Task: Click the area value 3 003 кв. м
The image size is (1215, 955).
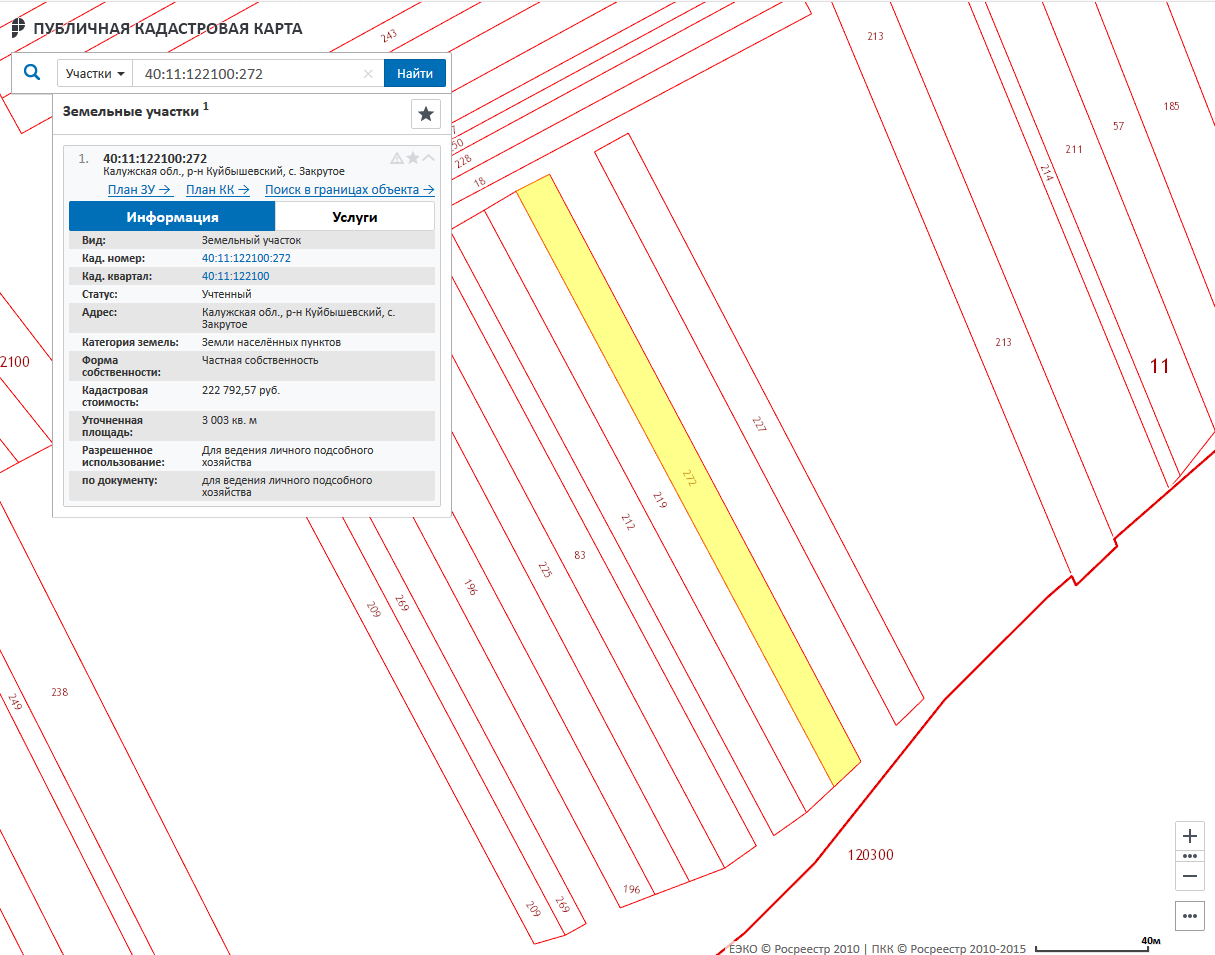Action: point(231,420)
